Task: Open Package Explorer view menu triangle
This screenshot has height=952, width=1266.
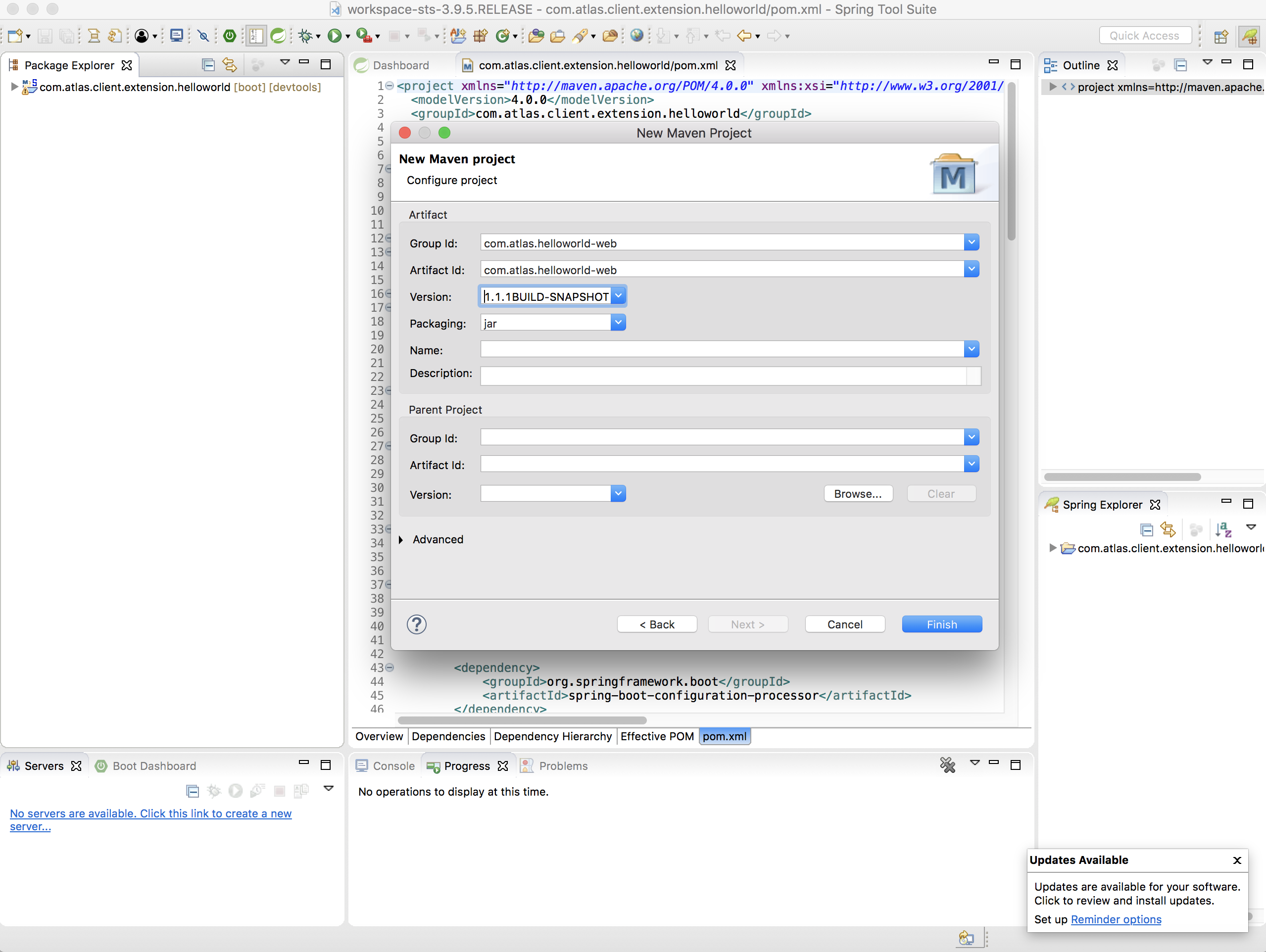Action: [x=285, y=62]
